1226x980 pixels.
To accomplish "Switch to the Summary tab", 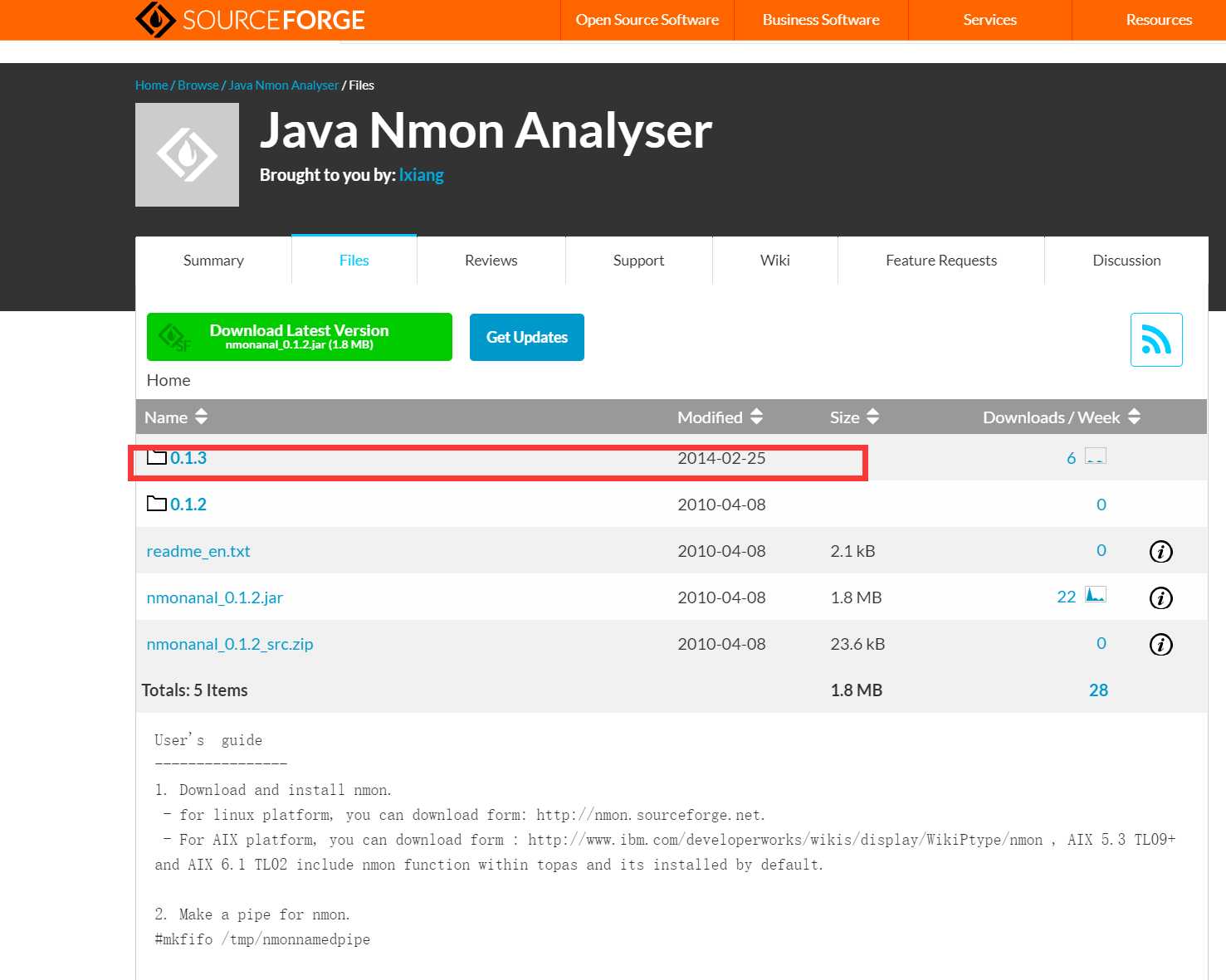I will pyautogui.click(x=213, y=261).
